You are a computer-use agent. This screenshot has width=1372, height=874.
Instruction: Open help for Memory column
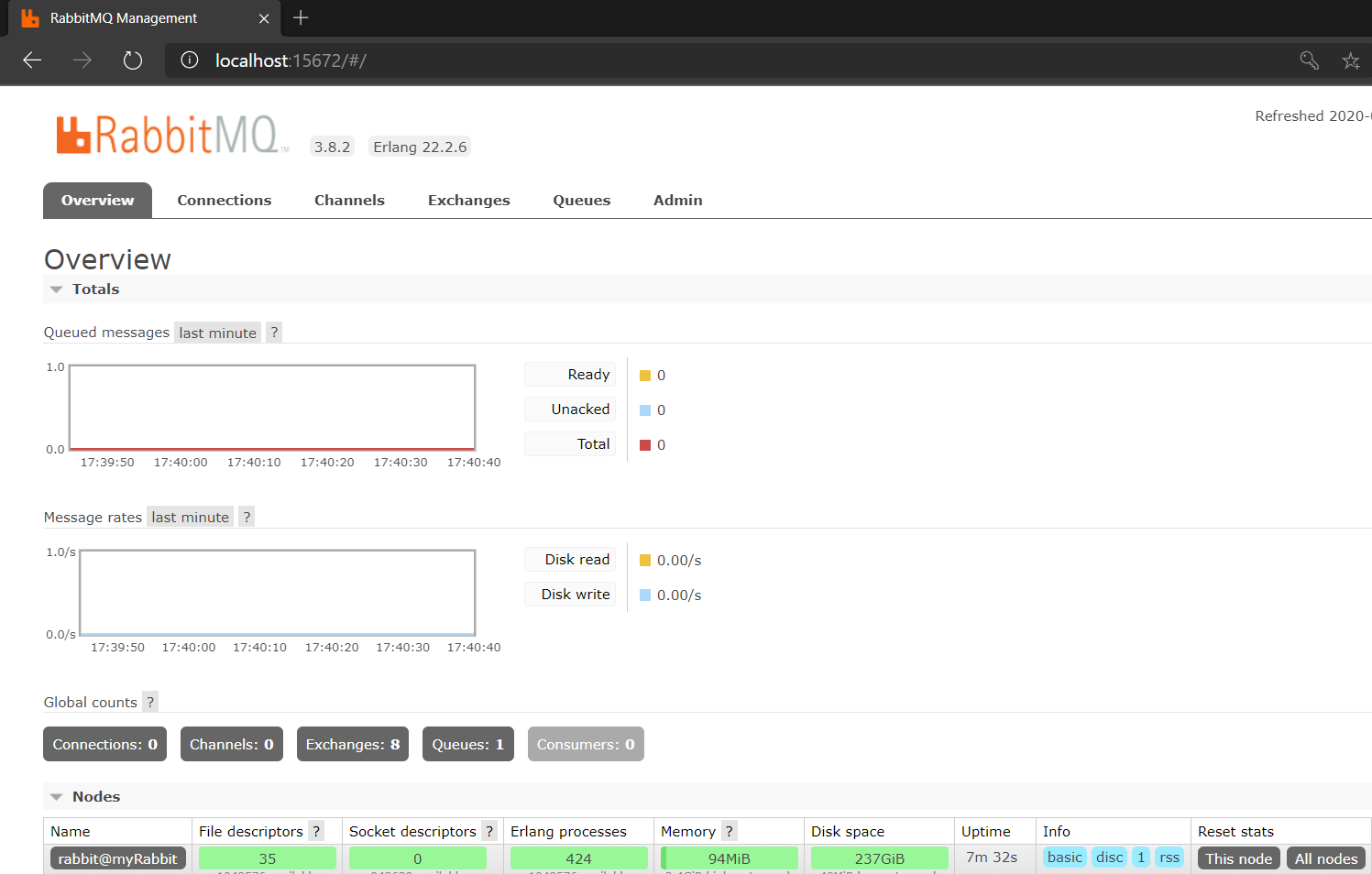point(729,831)
